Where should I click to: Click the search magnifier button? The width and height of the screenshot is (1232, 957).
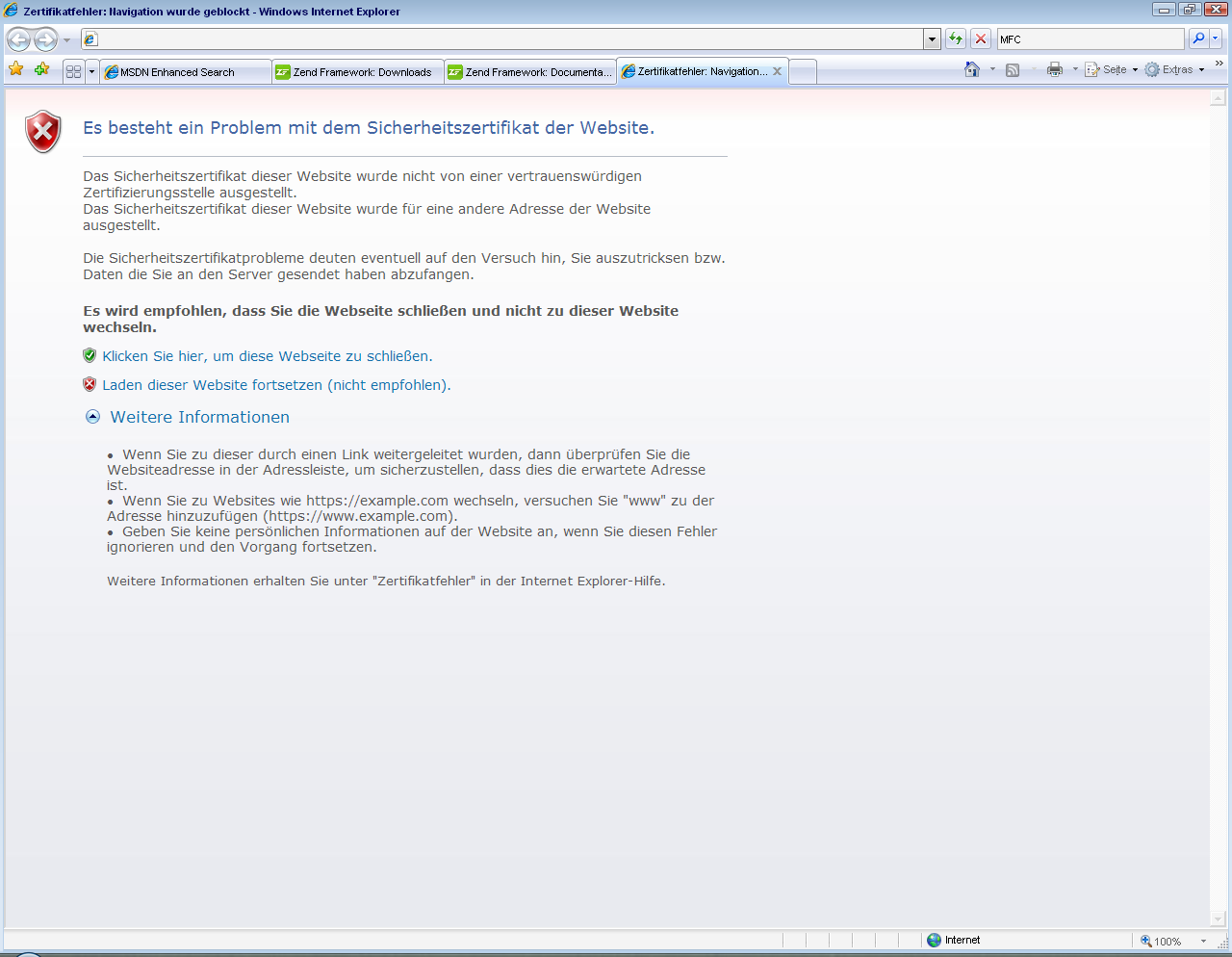pyautogui.click(x=1198, y=39)
